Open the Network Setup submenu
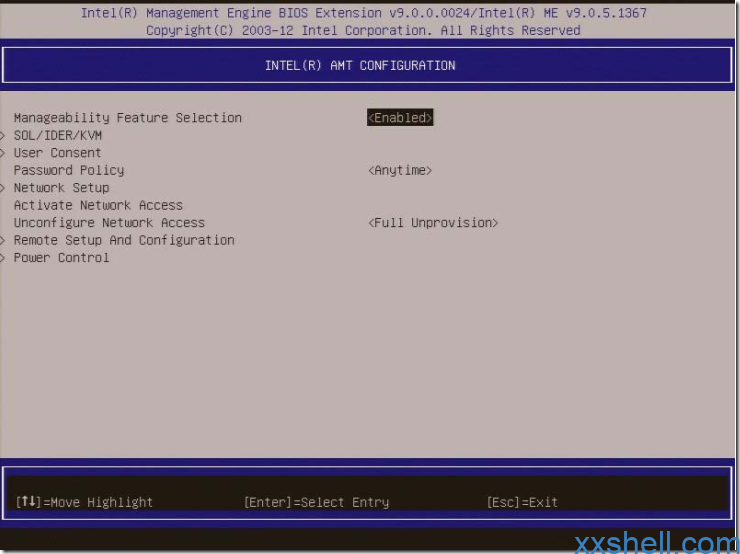740x554 pixels. [61, 188]
